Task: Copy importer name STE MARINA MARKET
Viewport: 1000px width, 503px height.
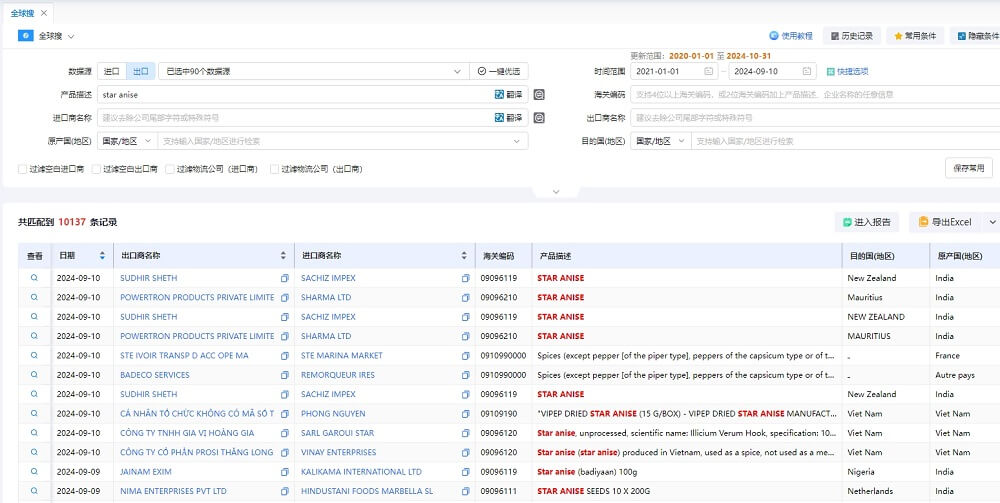Action: click(x=466, y=356)
